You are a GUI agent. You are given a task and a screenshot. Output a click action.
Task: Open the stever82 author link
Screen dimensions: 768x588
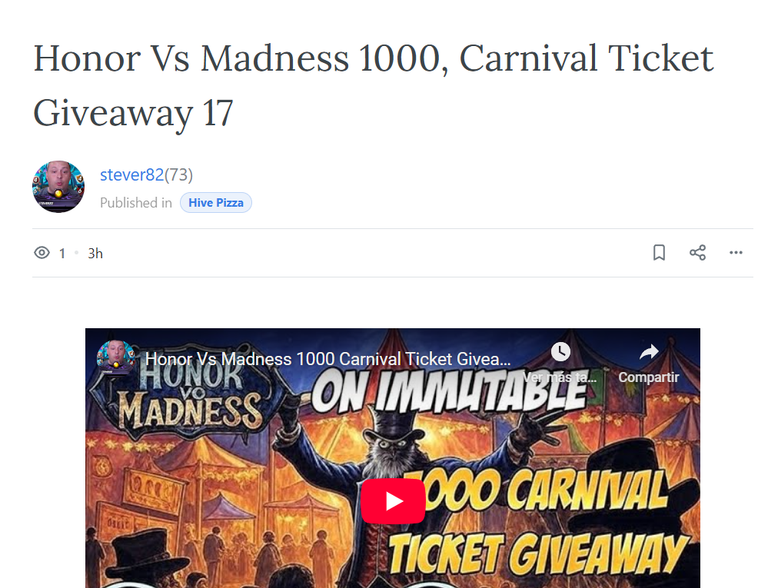coord(132,175)
